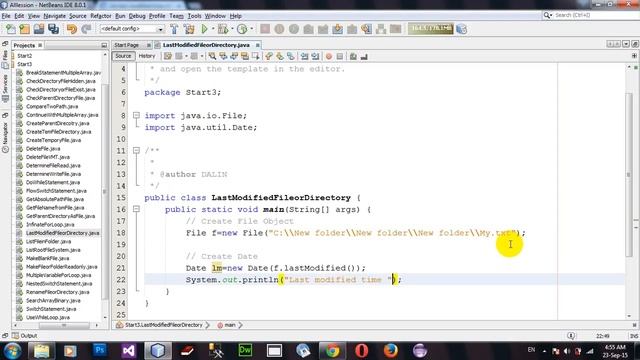640x360 pixels.
Task: Select SwitchStatement.java in Projects tree
Action: pyautogui.click(x=51, y=309)
